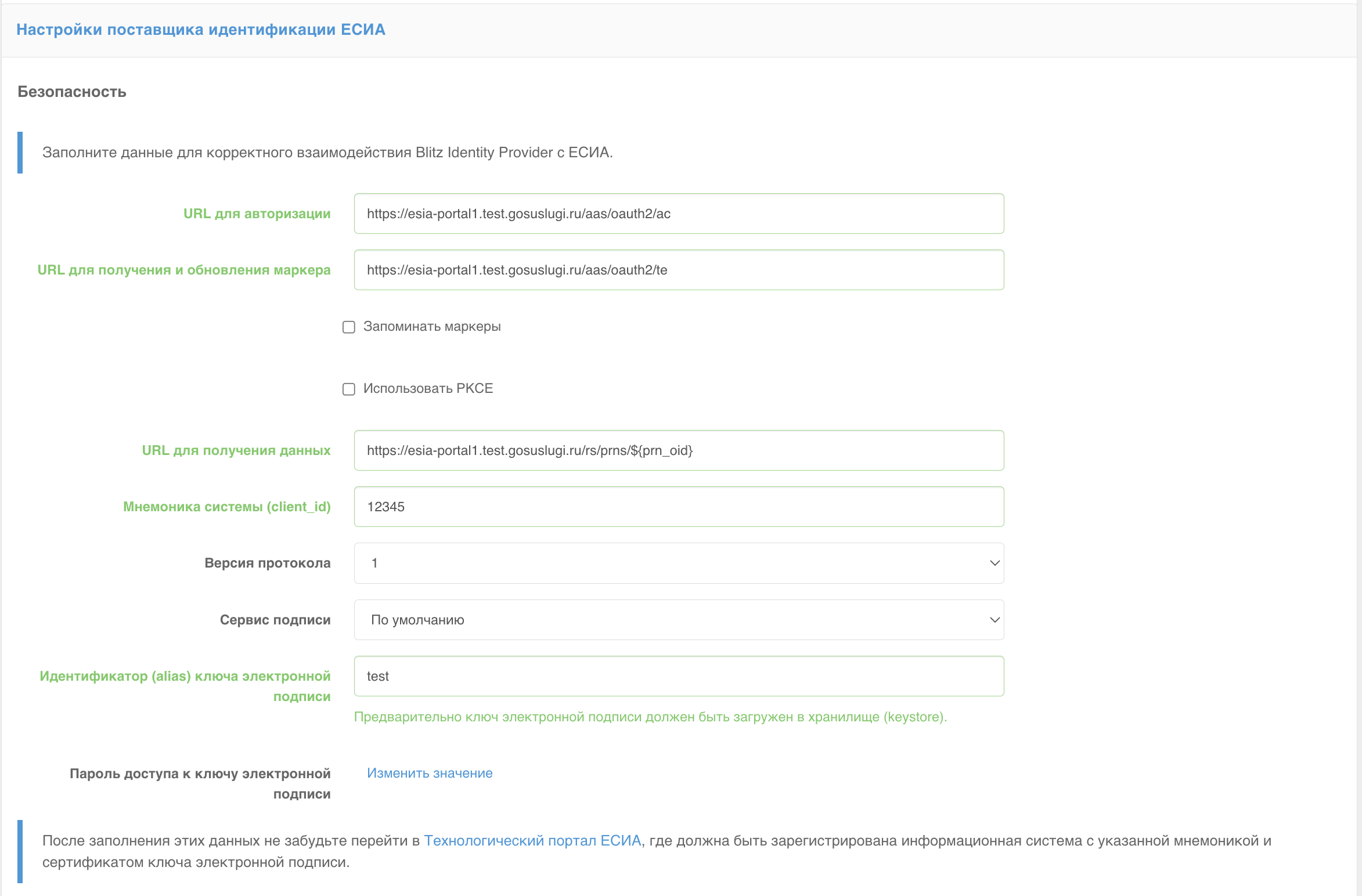Viewport: 1362px width, 896px height.
Task: Click the Настройки поставщика идентификации ЕСИА heading
Action: click(x=201, y=29)
